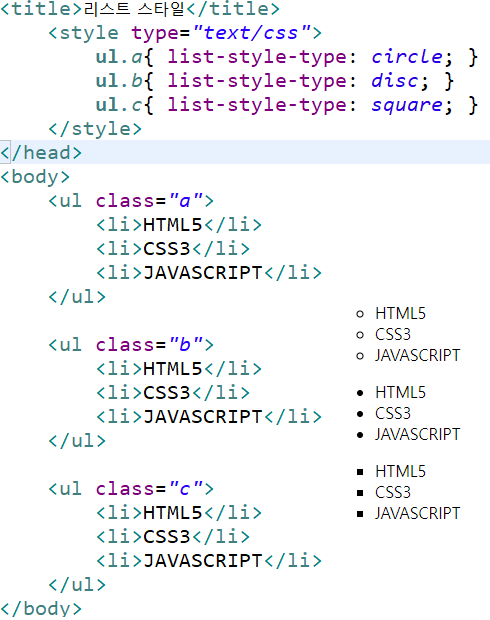This screenshot has width=490, height=620.
Task: Click the opening body tag
Action: (x=35, y=177)
